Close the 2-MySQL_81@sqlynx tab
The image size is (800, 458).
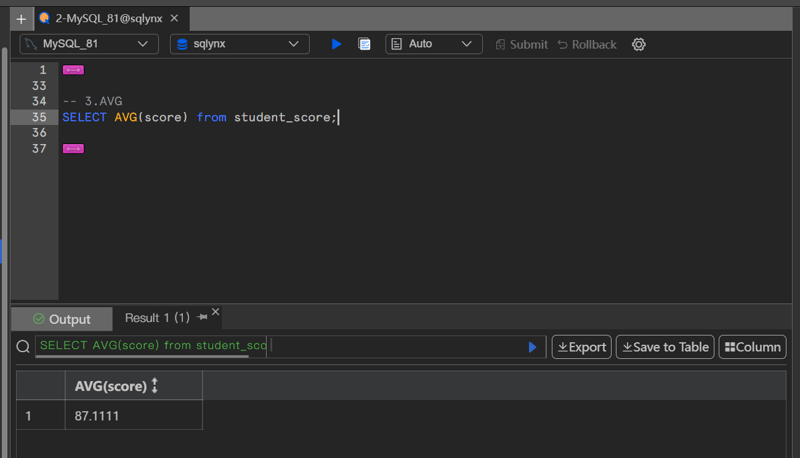(174, 18)
